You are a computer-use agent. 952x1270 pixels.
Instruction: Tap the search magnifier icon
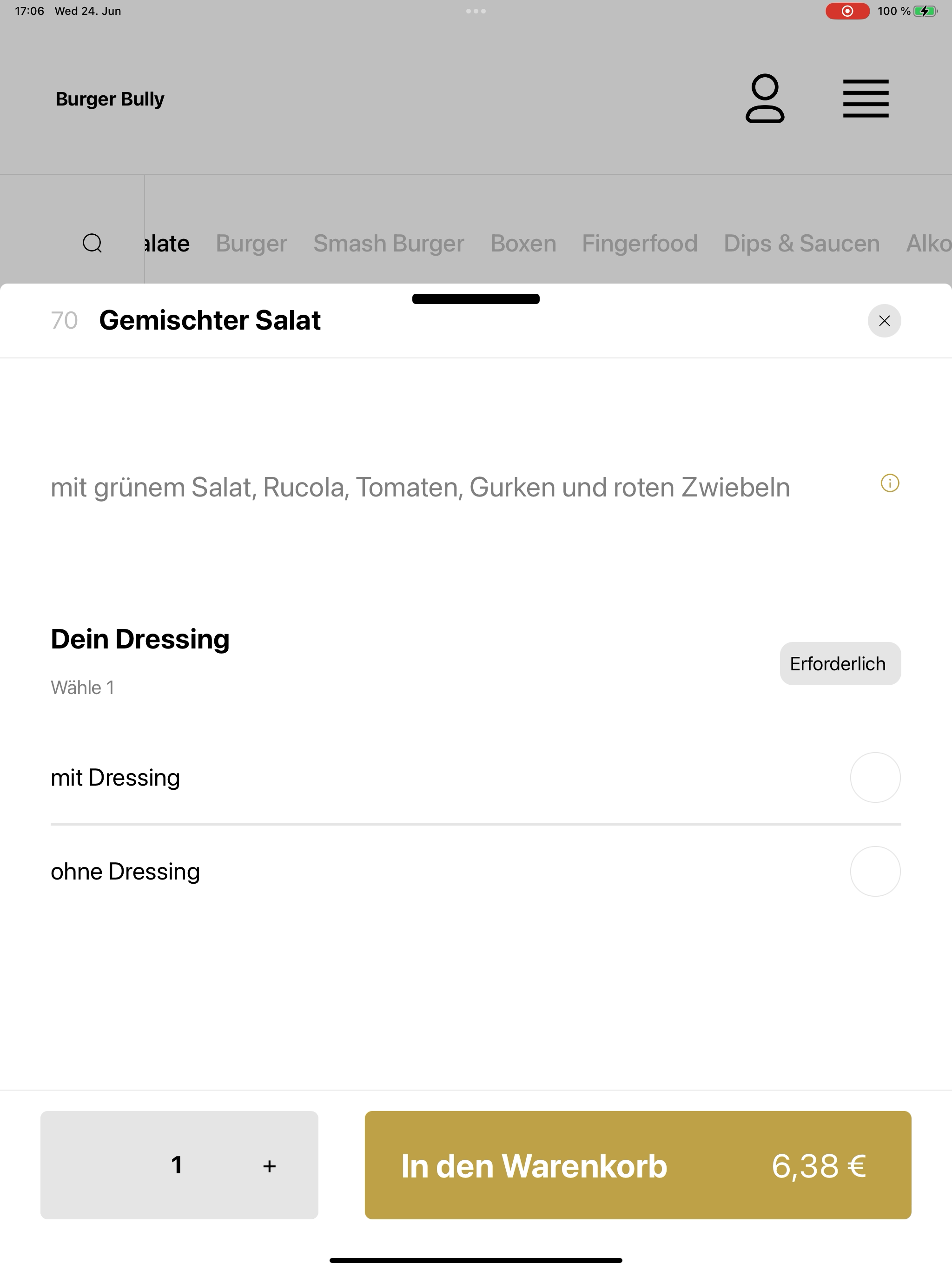coord(93,244)
